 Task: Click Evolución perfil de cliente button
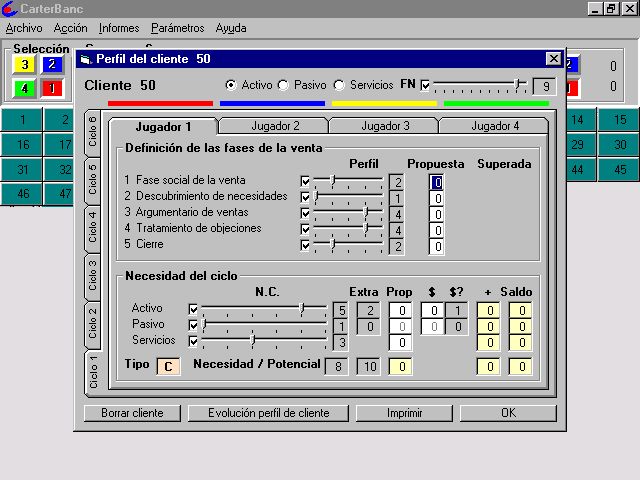tap(269, 413)
